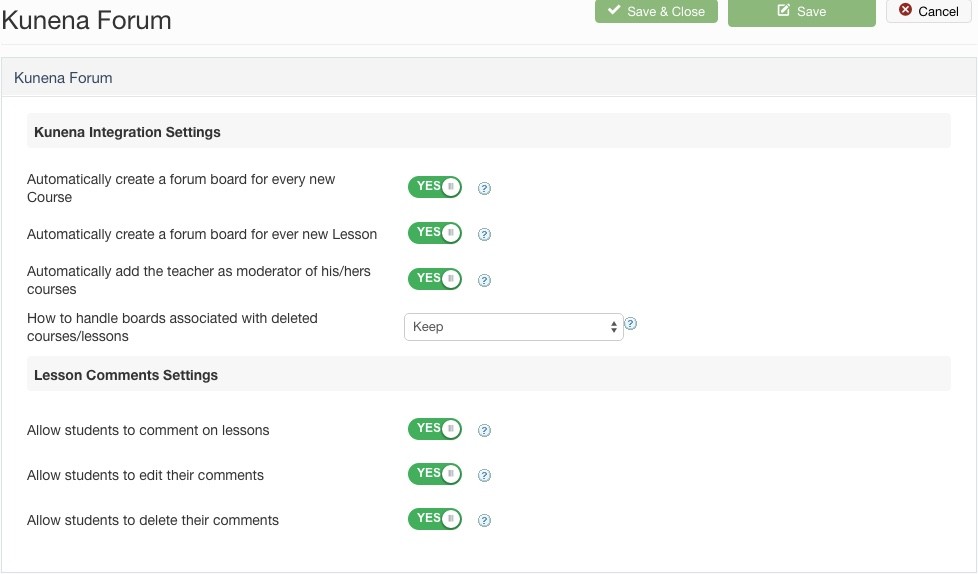Click the 'Allow students to delete their comments' label

pos(153,520)
